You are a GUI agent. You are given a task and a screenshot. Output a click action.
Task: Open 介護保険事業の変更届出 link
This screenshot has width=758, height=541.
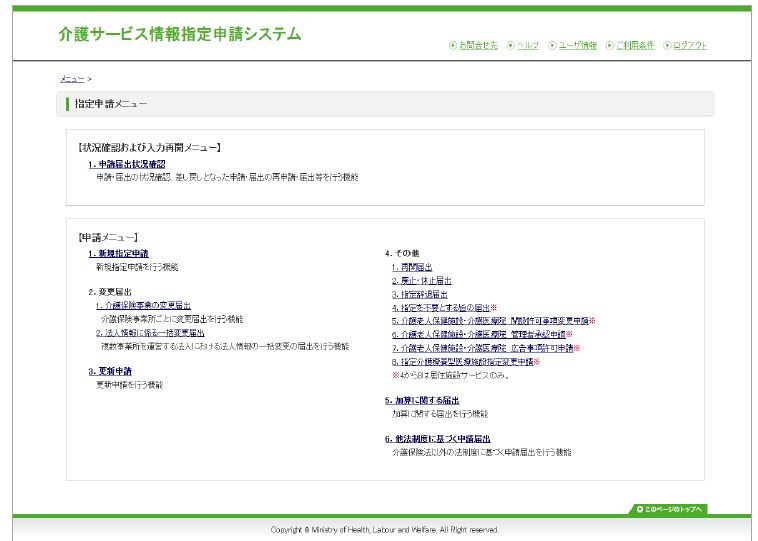[x=143, y=306]
